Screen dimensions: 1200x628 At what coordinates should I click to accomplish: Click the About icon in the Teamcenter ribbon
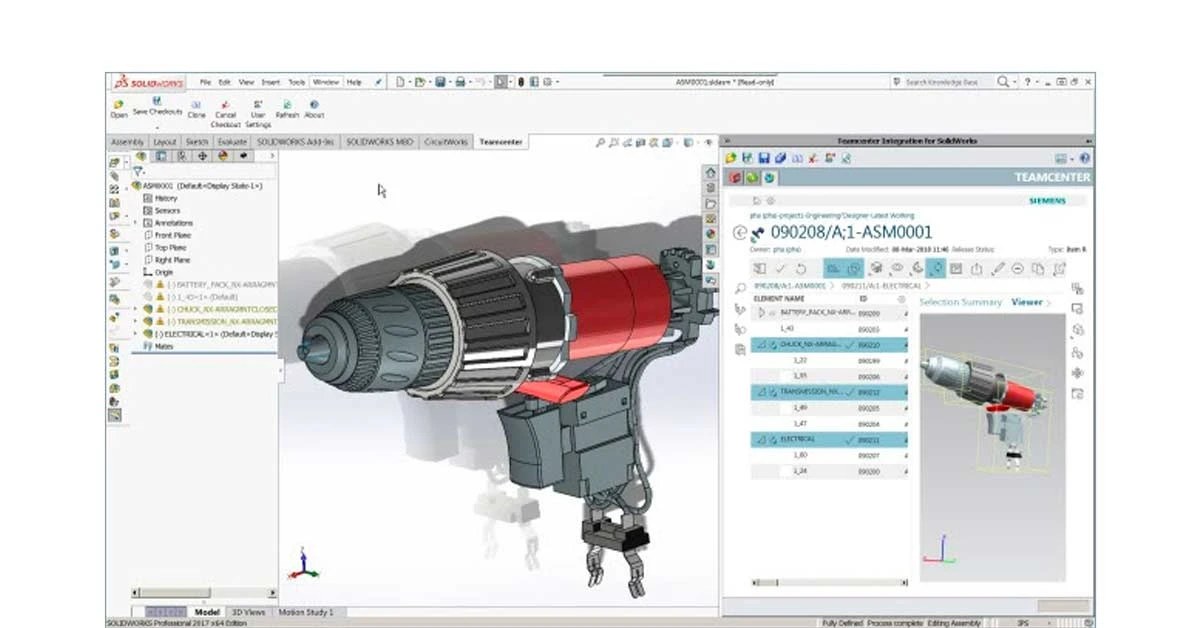316,106
